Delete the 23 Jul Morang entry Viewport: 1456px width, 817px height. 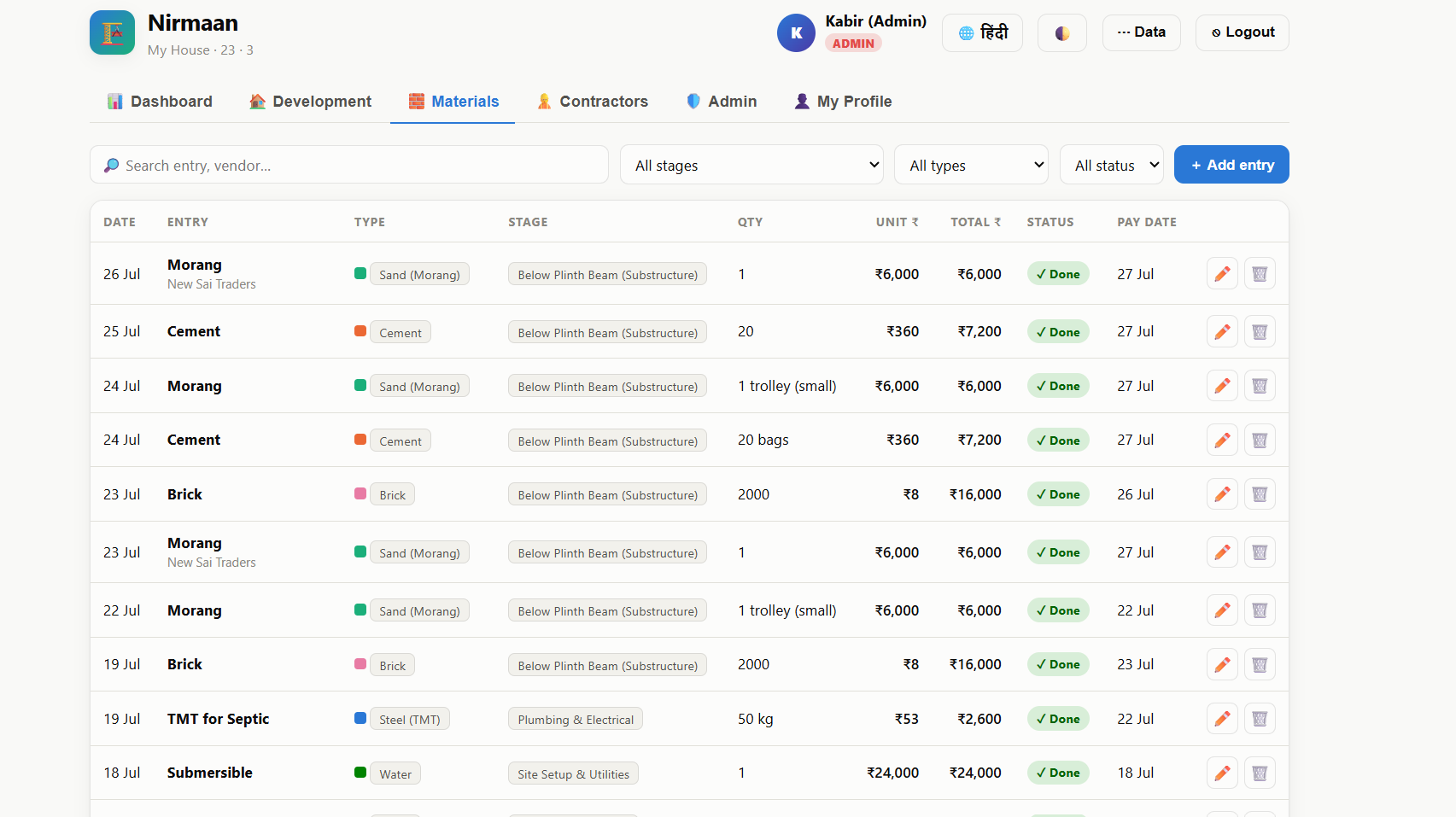1260,552
